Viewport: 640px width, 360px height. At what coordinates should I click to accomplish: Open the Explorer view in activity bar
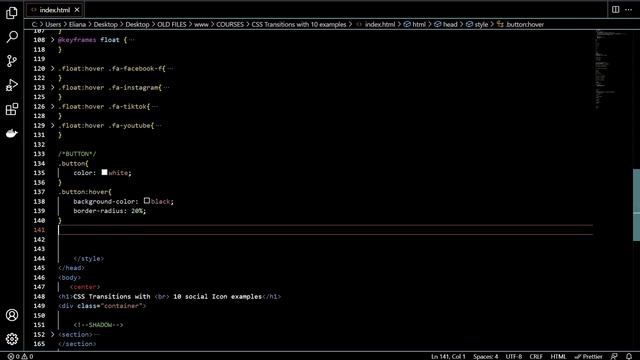(12, 13)
